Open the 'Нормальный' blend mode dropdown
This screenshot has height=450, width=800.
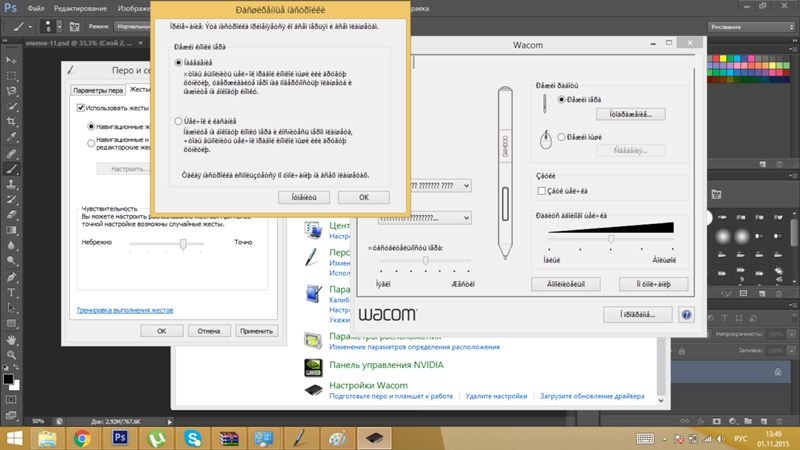(x=133, y=27)
